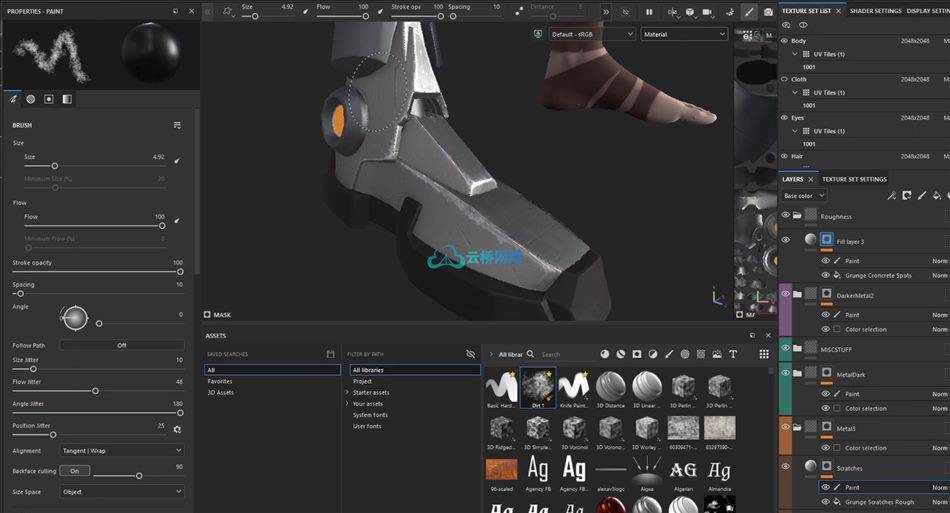Filter assets by smart masks icon
This screenshot has height=513, width=950.
click(637, 354)
